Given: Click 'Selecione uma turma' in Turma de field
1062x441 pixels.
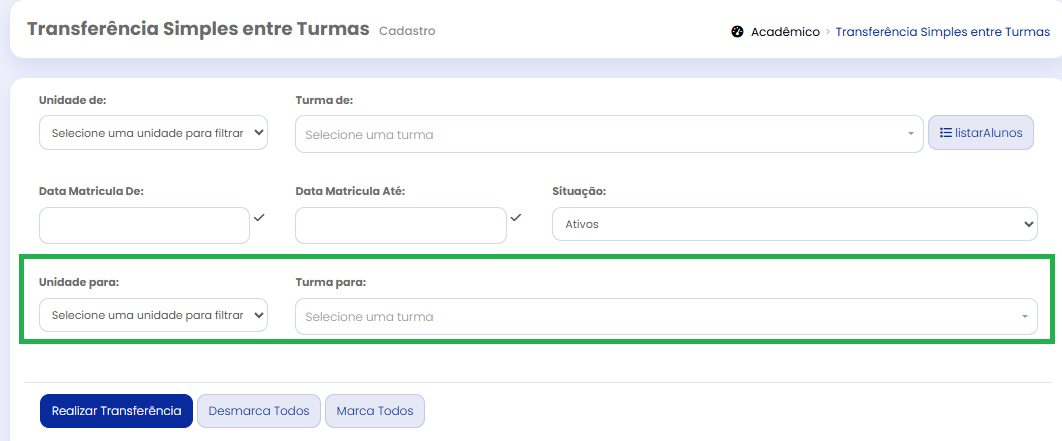Looking at the screenshot, I should 370,135.
